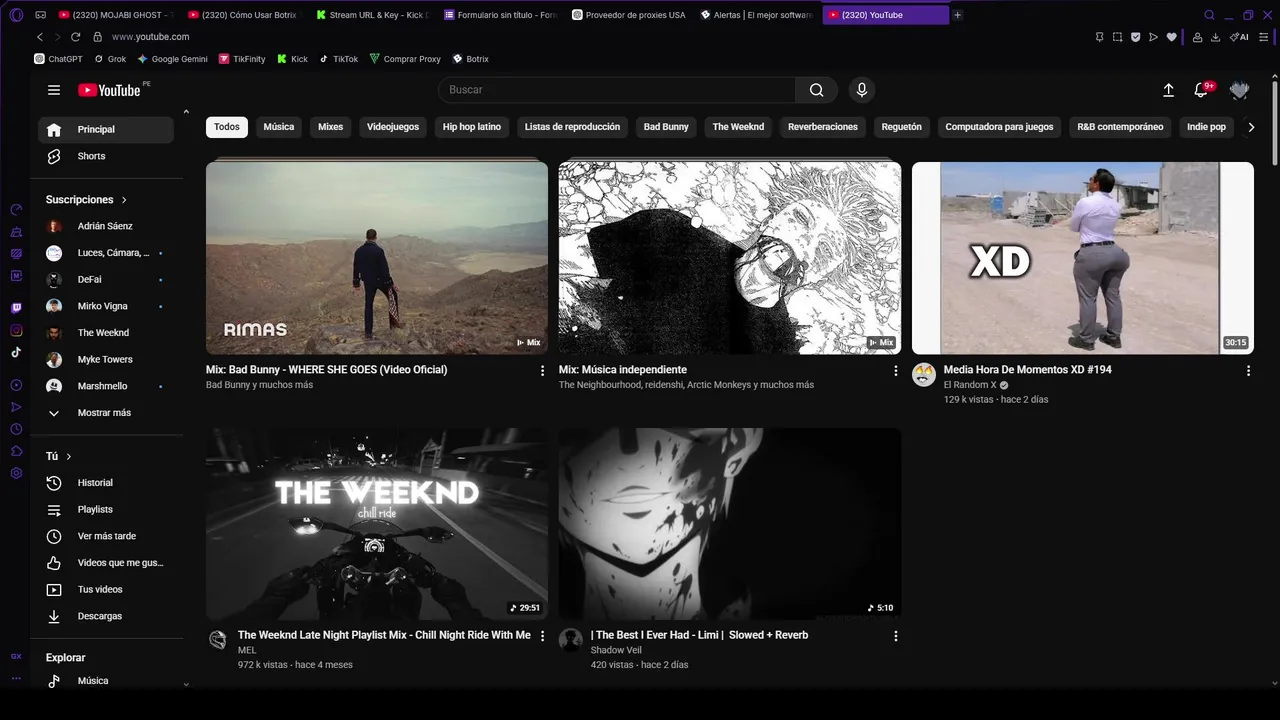Open sidebar history clock icon
This screenshot has height=720, width=1280.
click(16, 429)
